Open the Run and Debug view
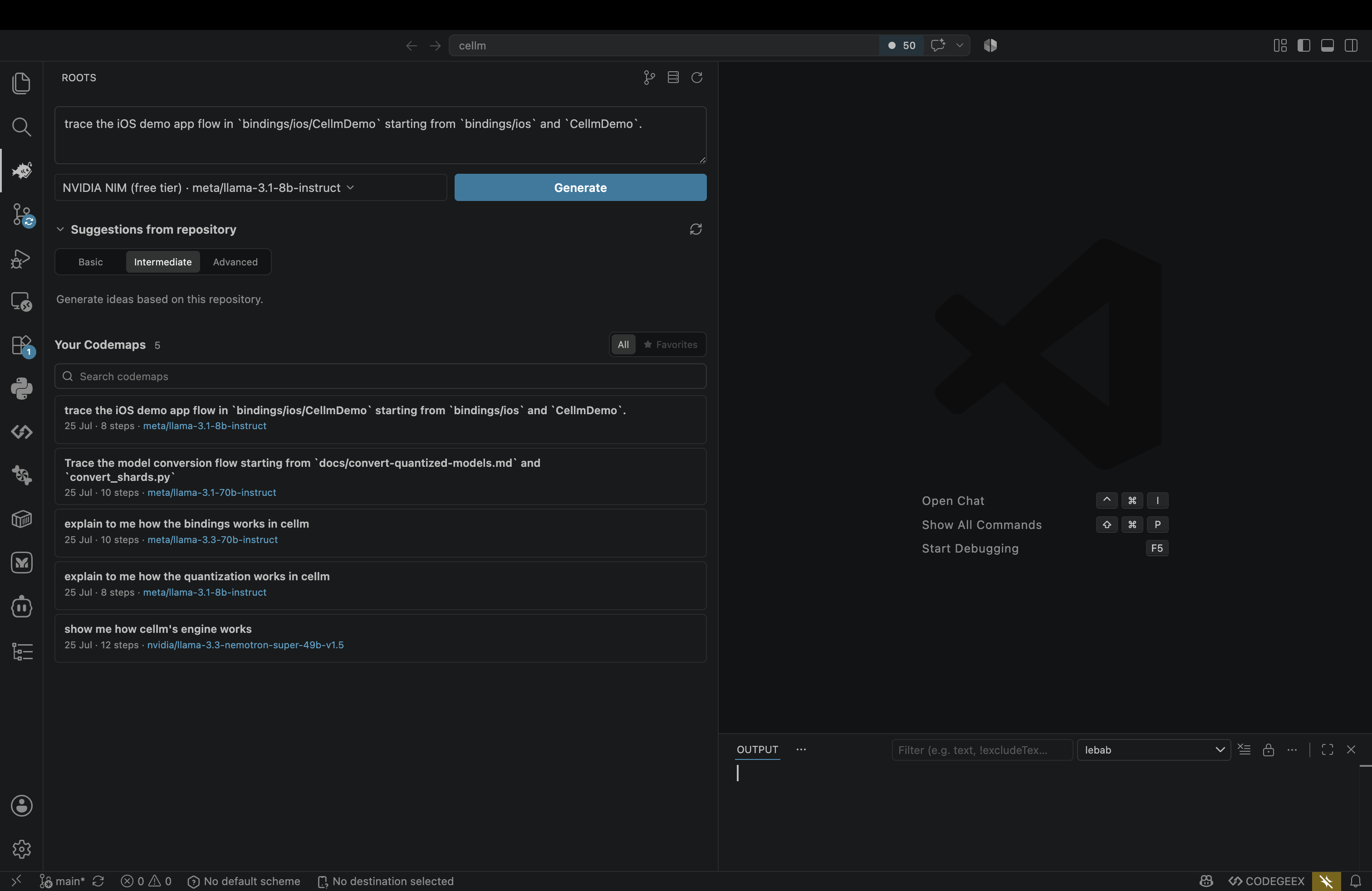 (21, 259)
